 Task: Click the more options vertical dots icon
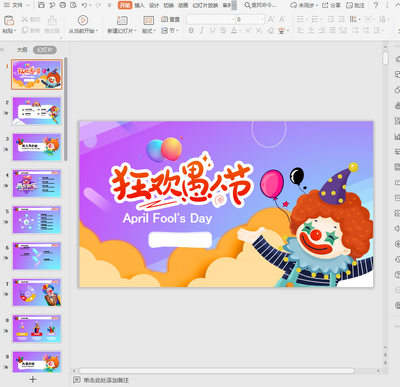tap(387, 5)
